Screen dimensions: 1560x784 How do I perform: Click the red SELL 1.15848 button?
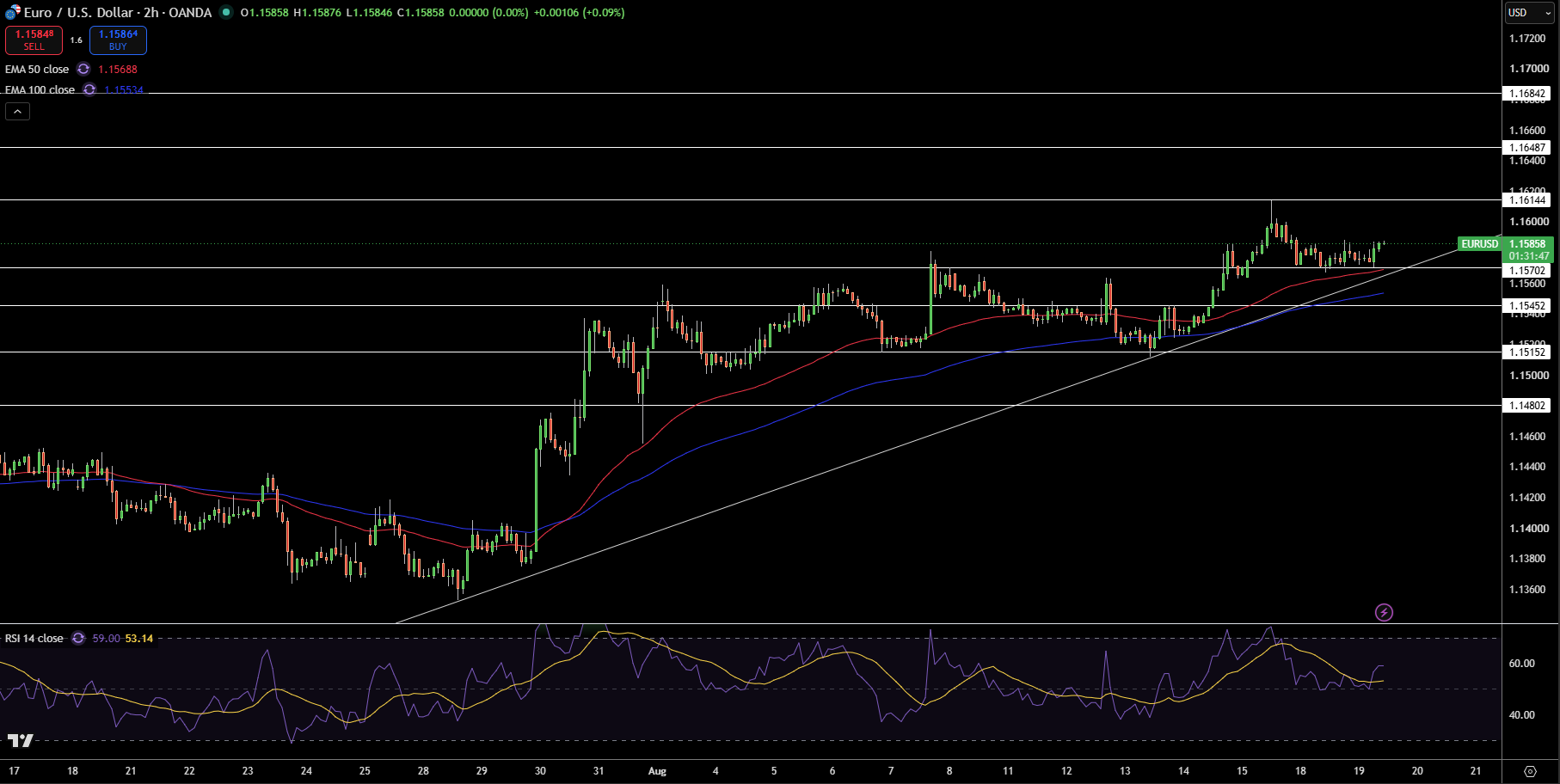(34, 40)
